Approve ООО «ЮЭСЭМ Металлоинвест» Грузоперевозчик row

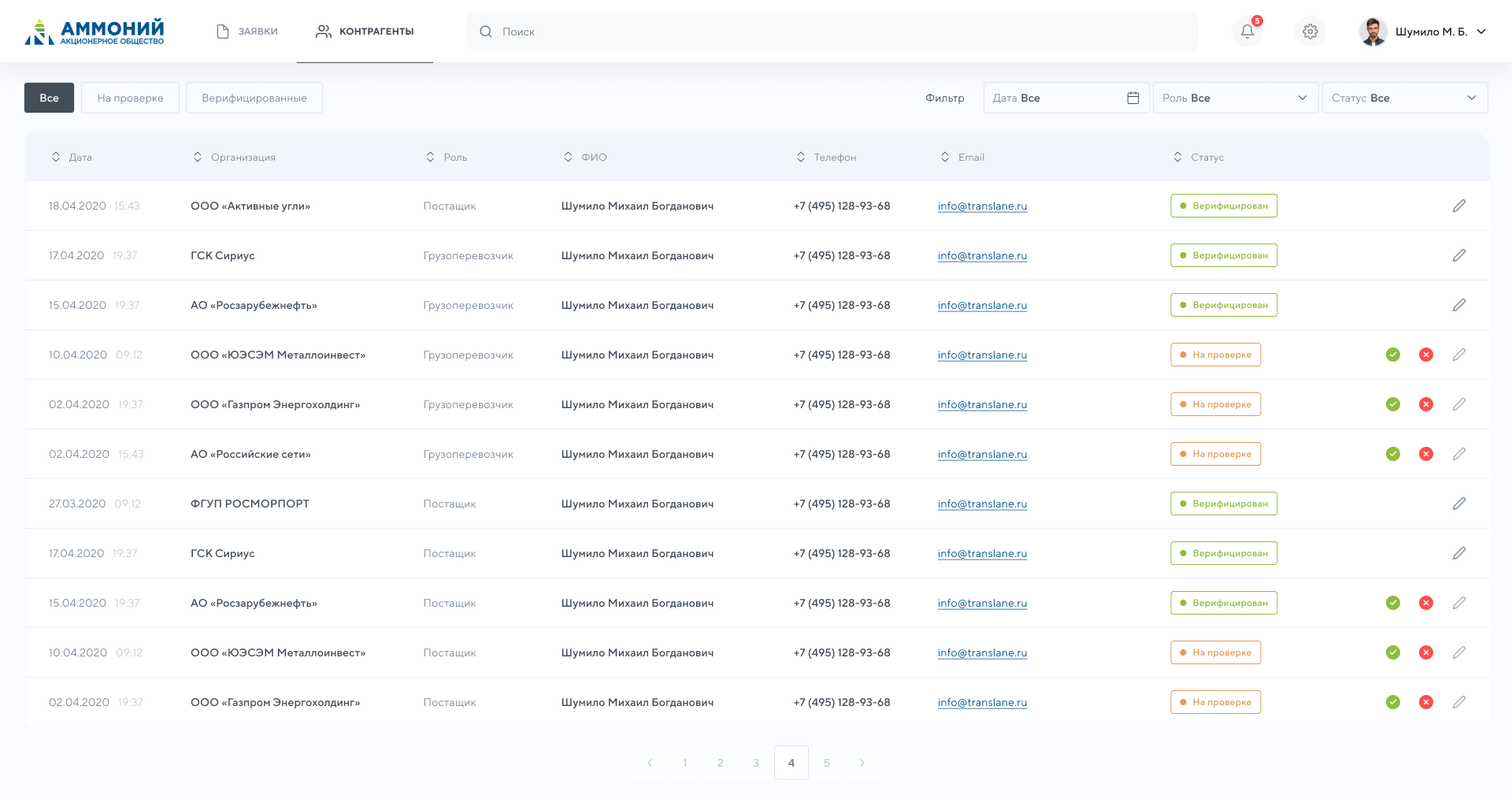1393,355
